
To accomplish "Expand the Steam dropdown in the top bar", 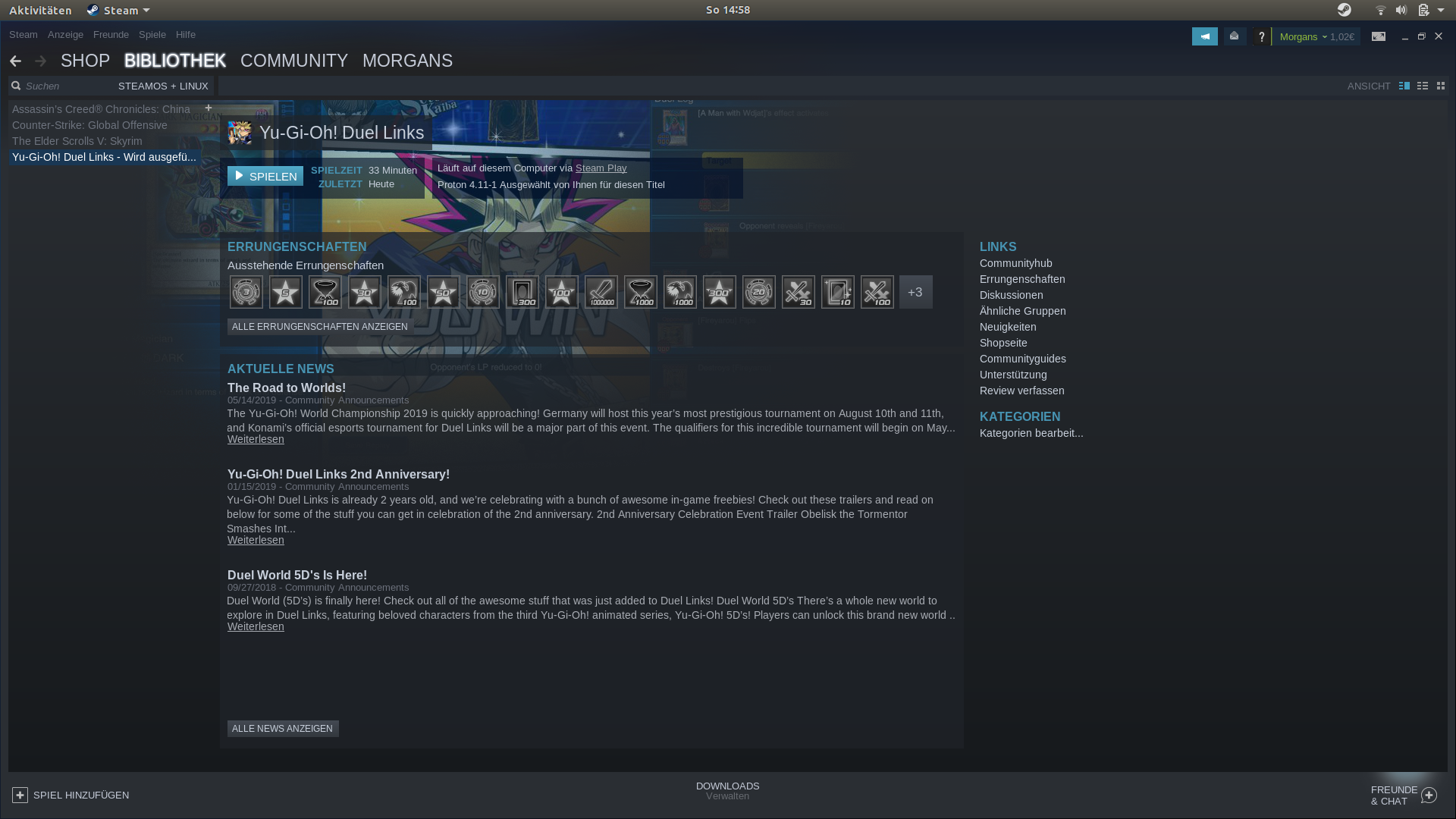I will click(120, 10).
